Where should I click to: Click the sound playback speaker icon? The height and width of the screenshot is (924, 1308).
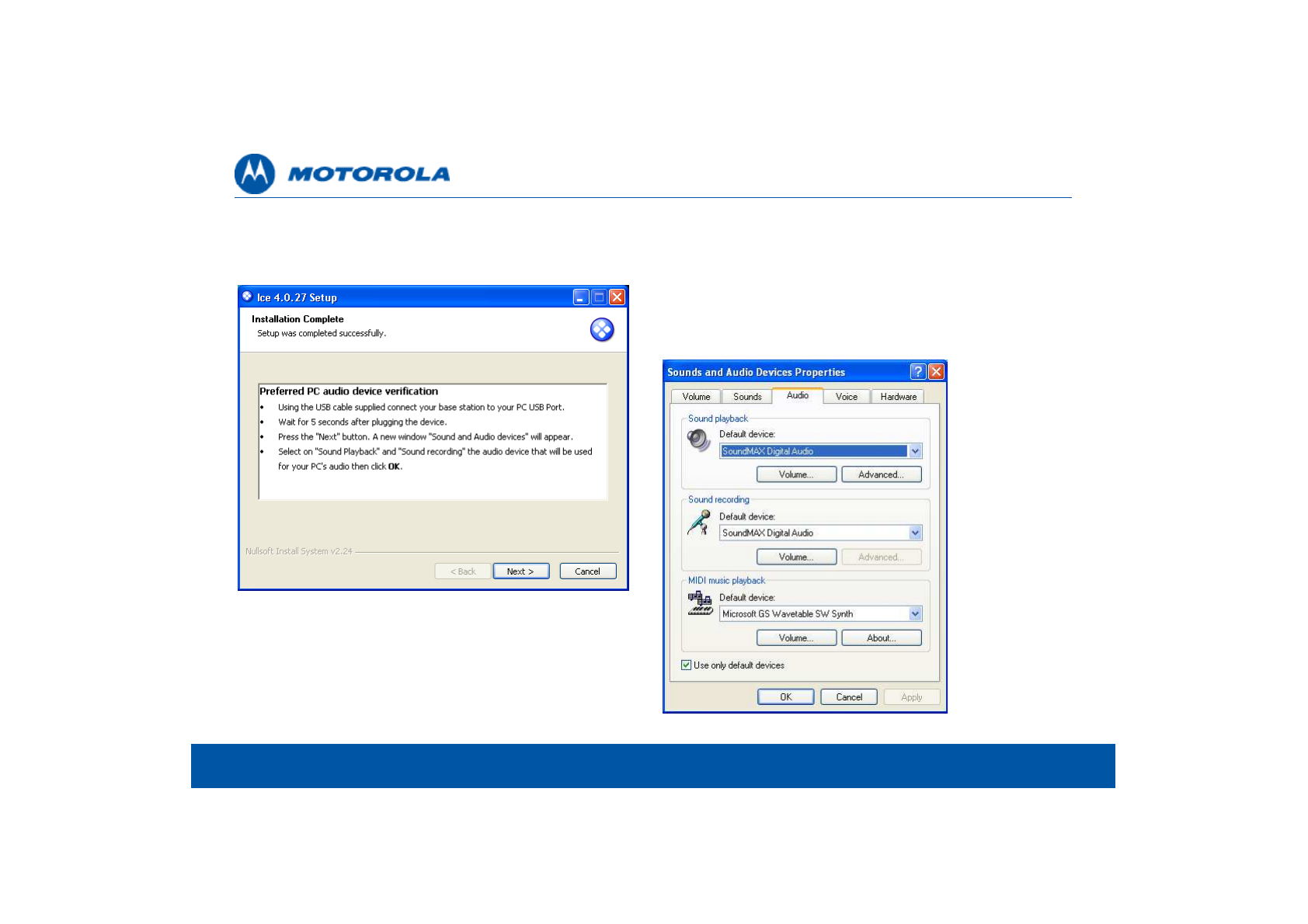coord(699,440)
